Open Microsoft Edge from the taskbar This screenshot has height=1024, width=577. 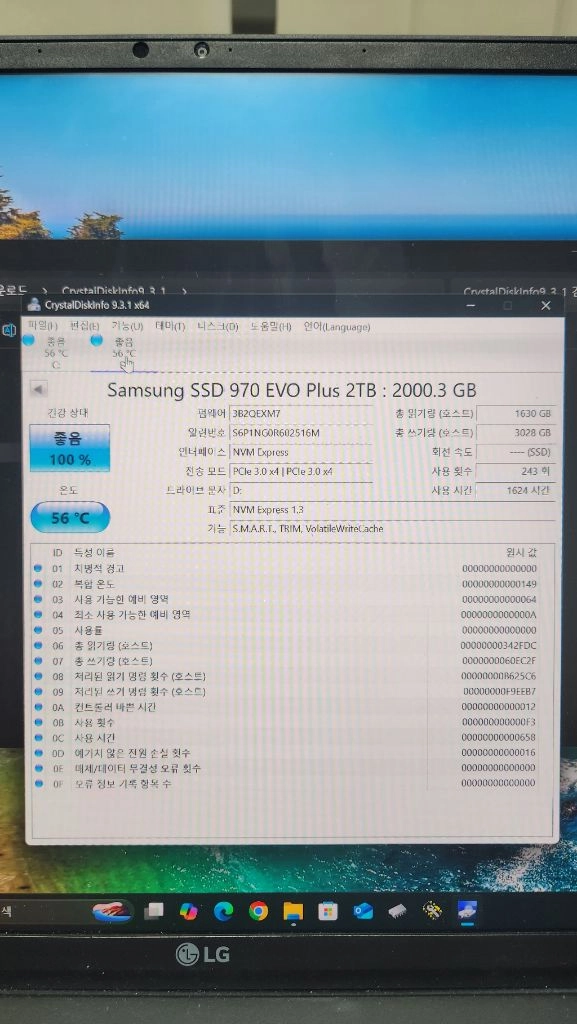(x=223, y=910)
